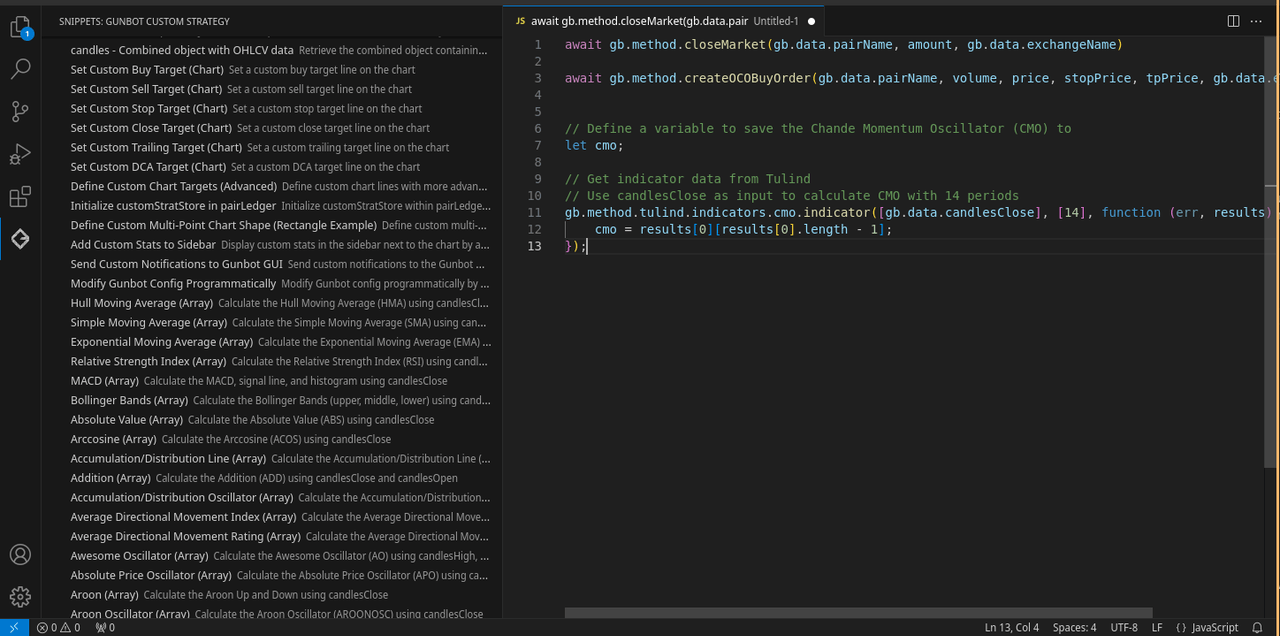Insert 'Set Custom Close Target (Chart)' snippet
Screen dimensions: 1280x636
pyautogui.click(x=272, y=128)
